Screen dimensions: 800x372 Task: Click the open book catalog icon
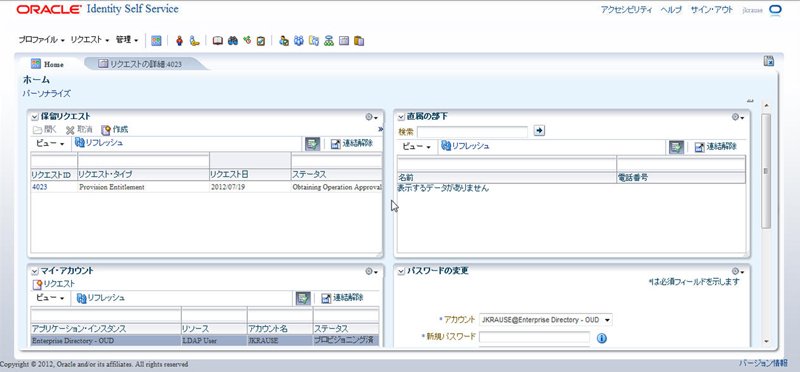(x=218, y=40)
